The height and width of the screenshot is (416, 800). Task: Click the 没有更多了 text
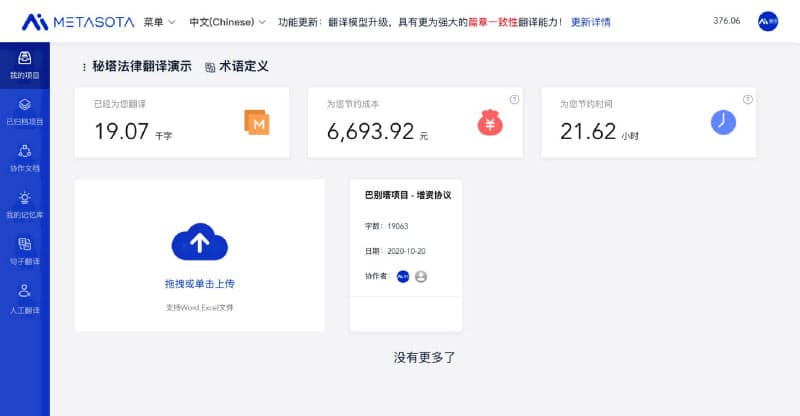point(424,357)
